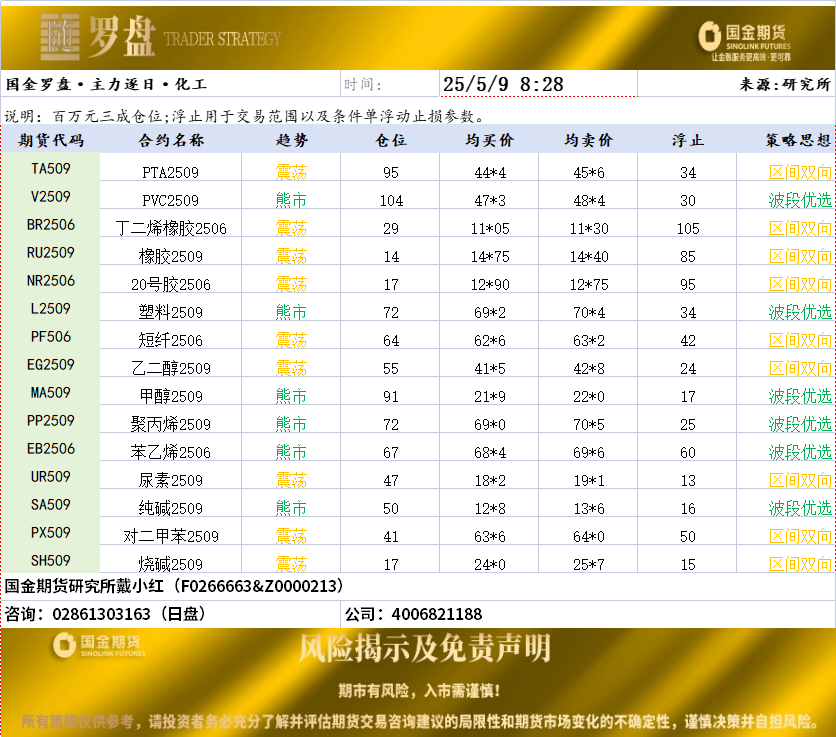Click the average buy price 12*90
The height and width of the screenshot is (737, 836).
coord(489,285)
